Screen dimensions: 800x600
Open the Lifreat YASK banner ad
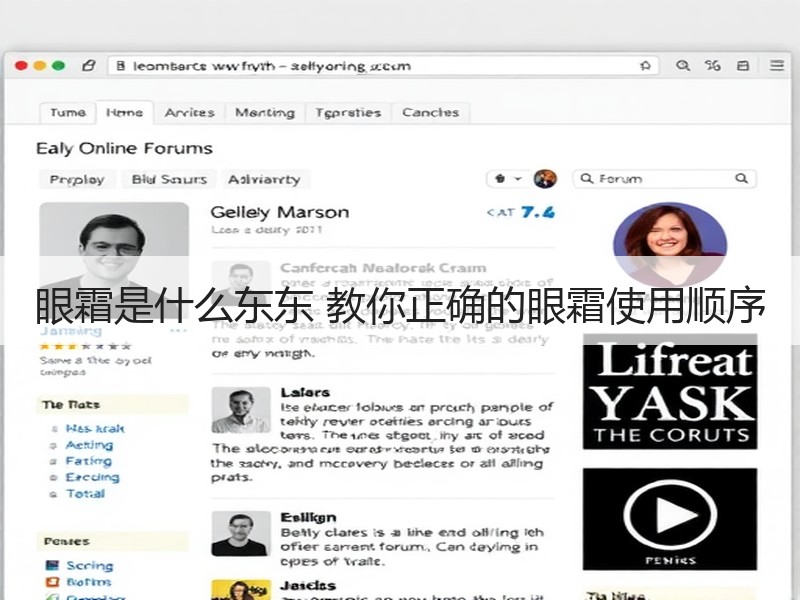[x=670, y=392]
